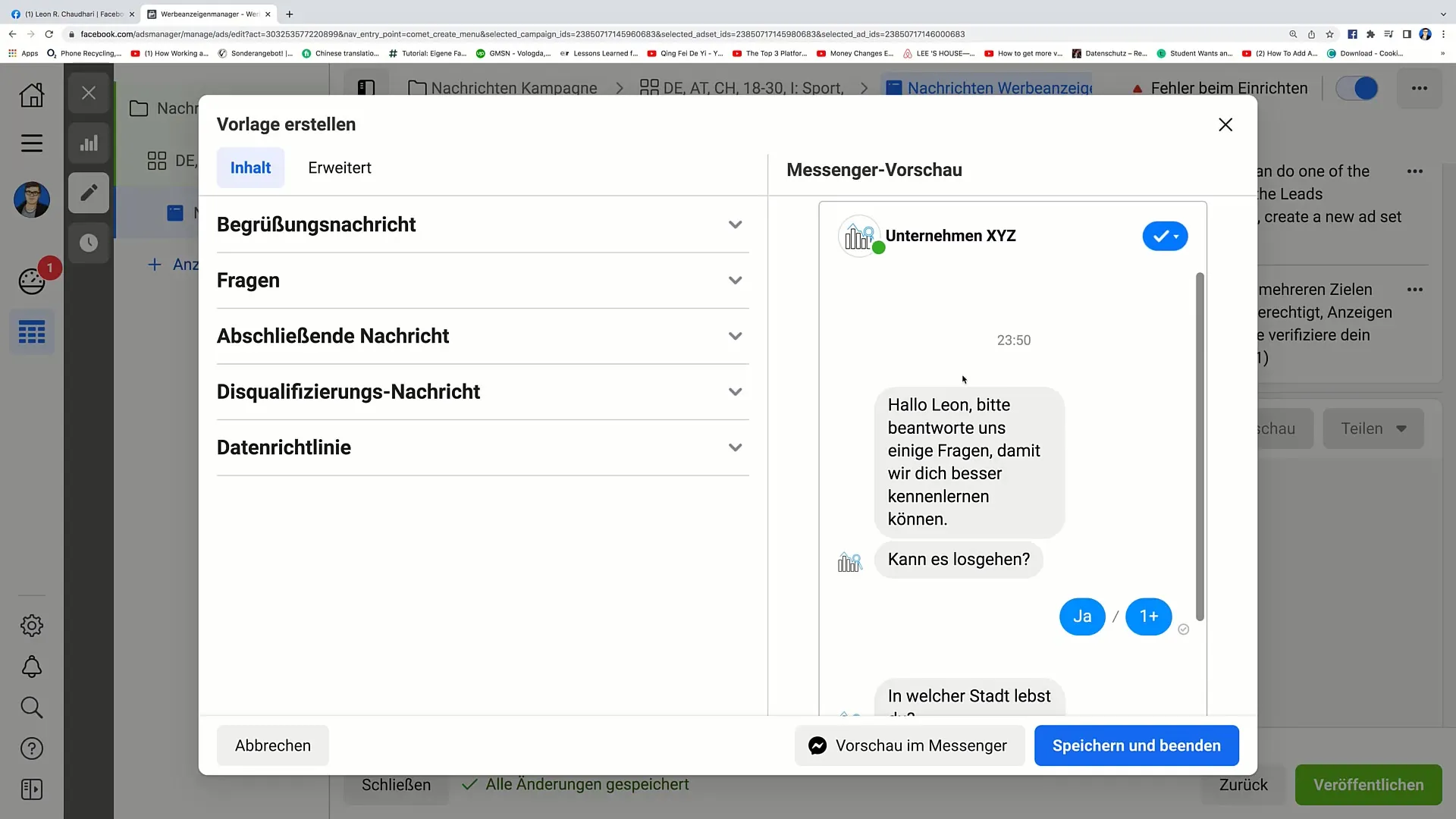
Task: Open the DE, AT, CH, 18-30 ad set breadcrumb
Action: tap(742, 88)
